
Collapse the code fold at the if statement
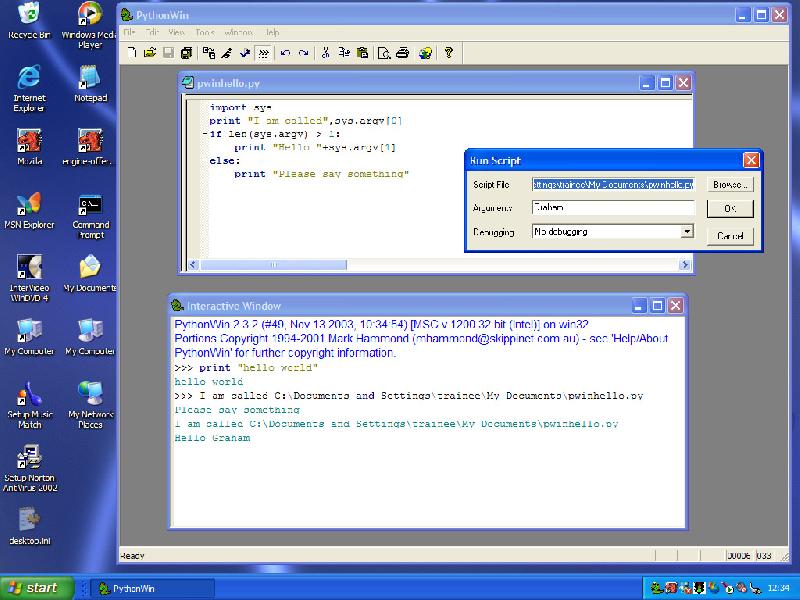tap(205, 134)
